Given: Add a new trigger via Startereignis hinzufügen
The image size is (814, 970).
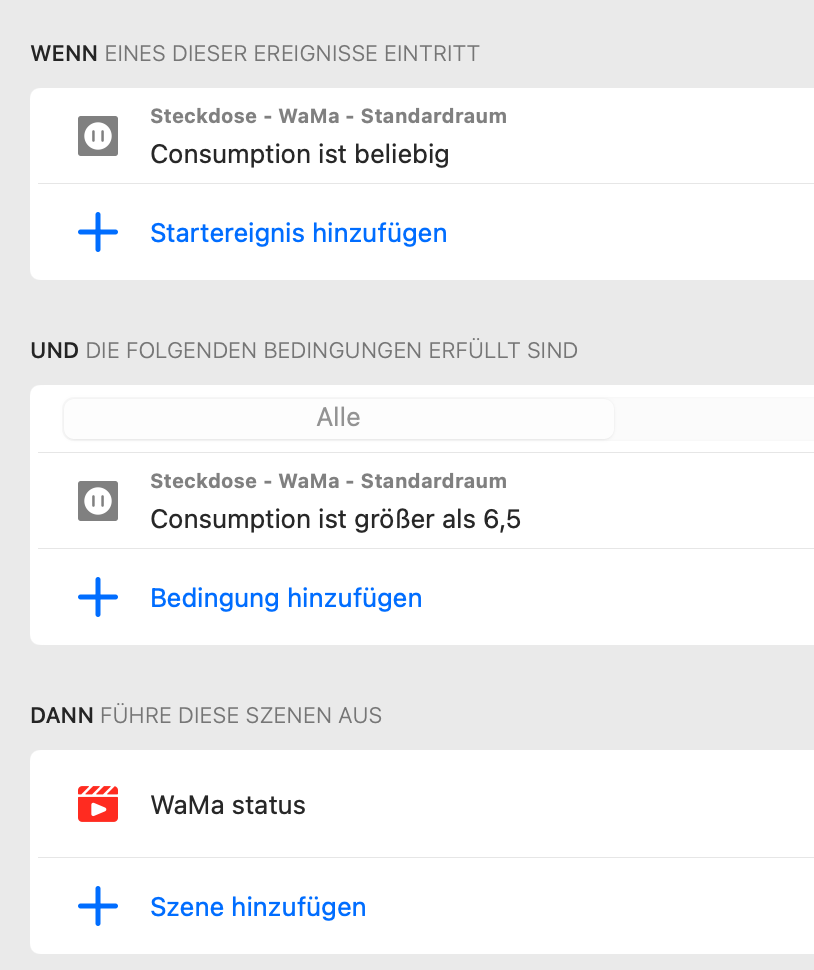Looking at the screenshot, I should 298,233.
